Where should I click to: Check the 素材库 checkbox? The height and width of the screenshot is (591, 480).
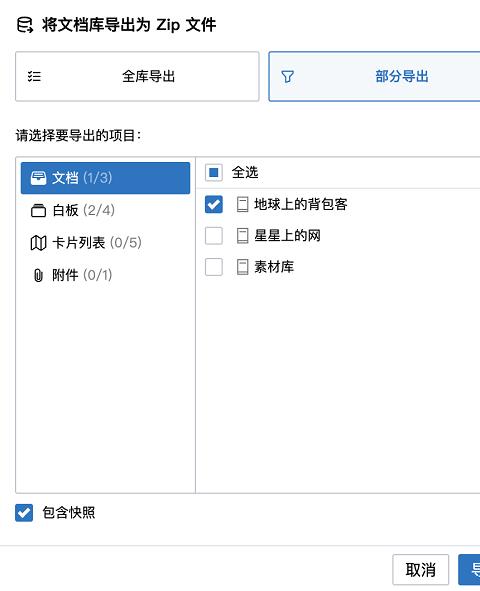coord(214,267)
